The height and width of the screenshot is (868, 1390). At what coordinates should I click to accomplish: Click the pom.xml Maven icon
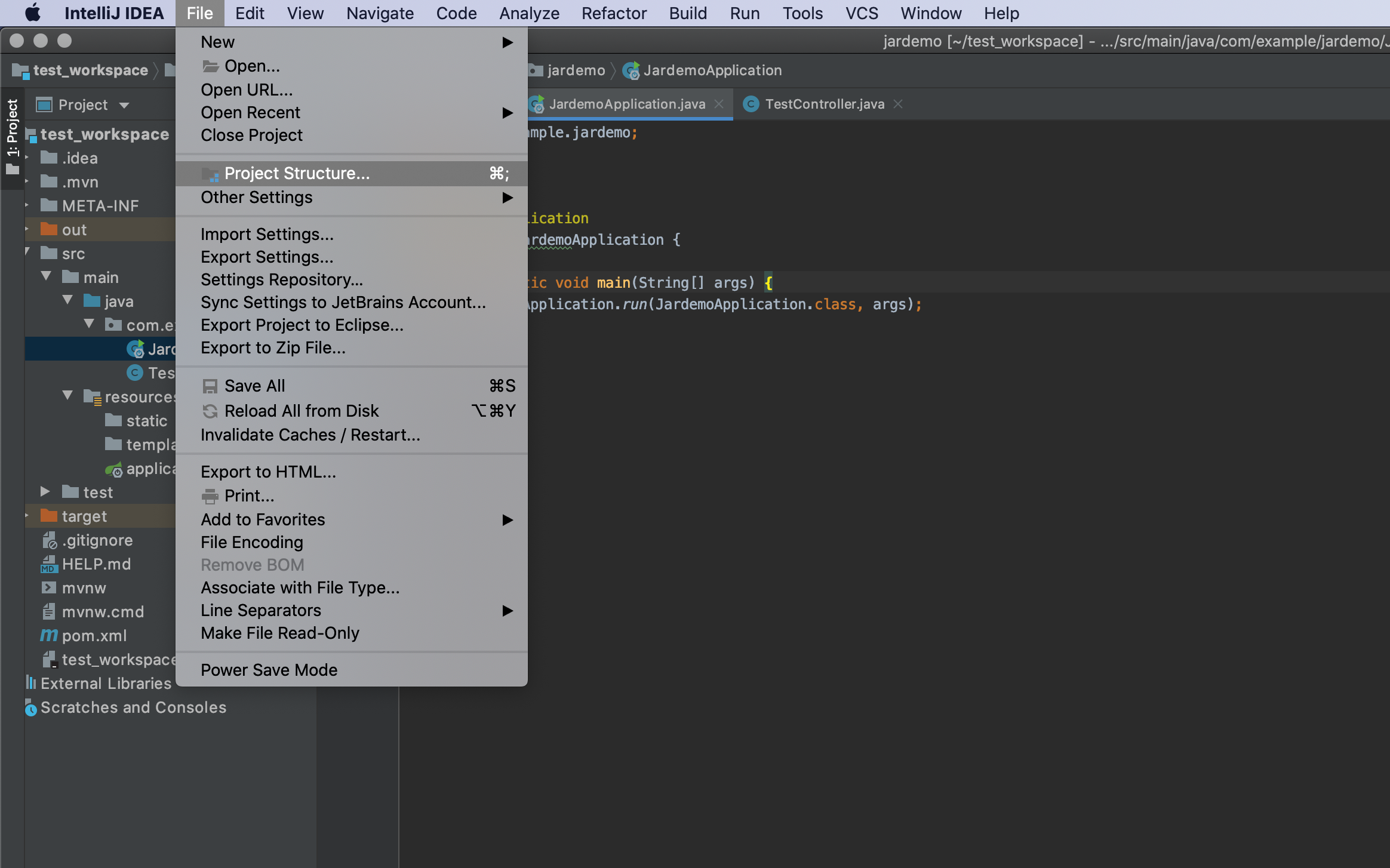pyautogui.click(x=49, y=636)
